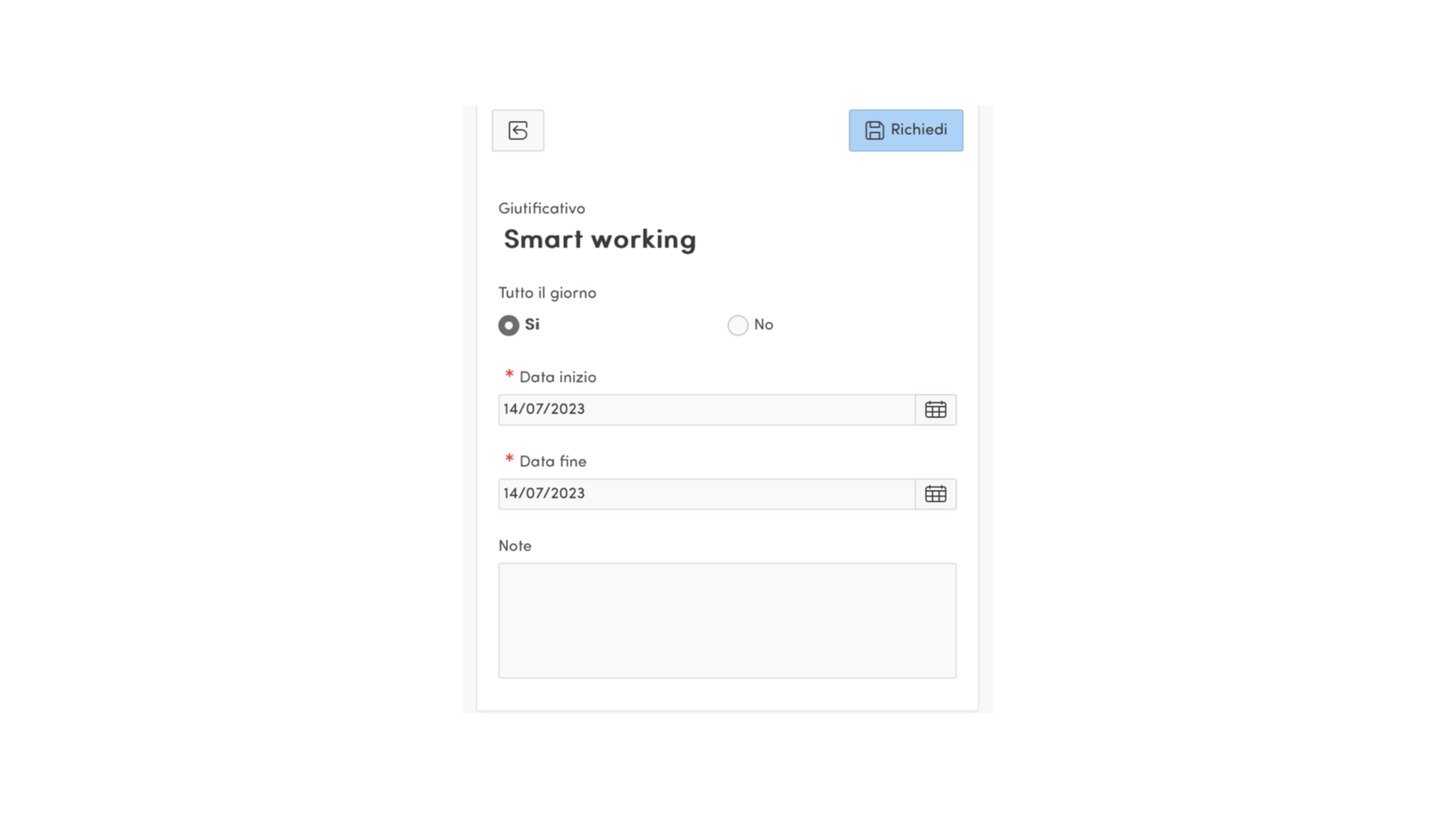The height and width of the screenshot is (819, 1456).
Task: Focus the Data fine date field
Action: (x=705, y=494)
